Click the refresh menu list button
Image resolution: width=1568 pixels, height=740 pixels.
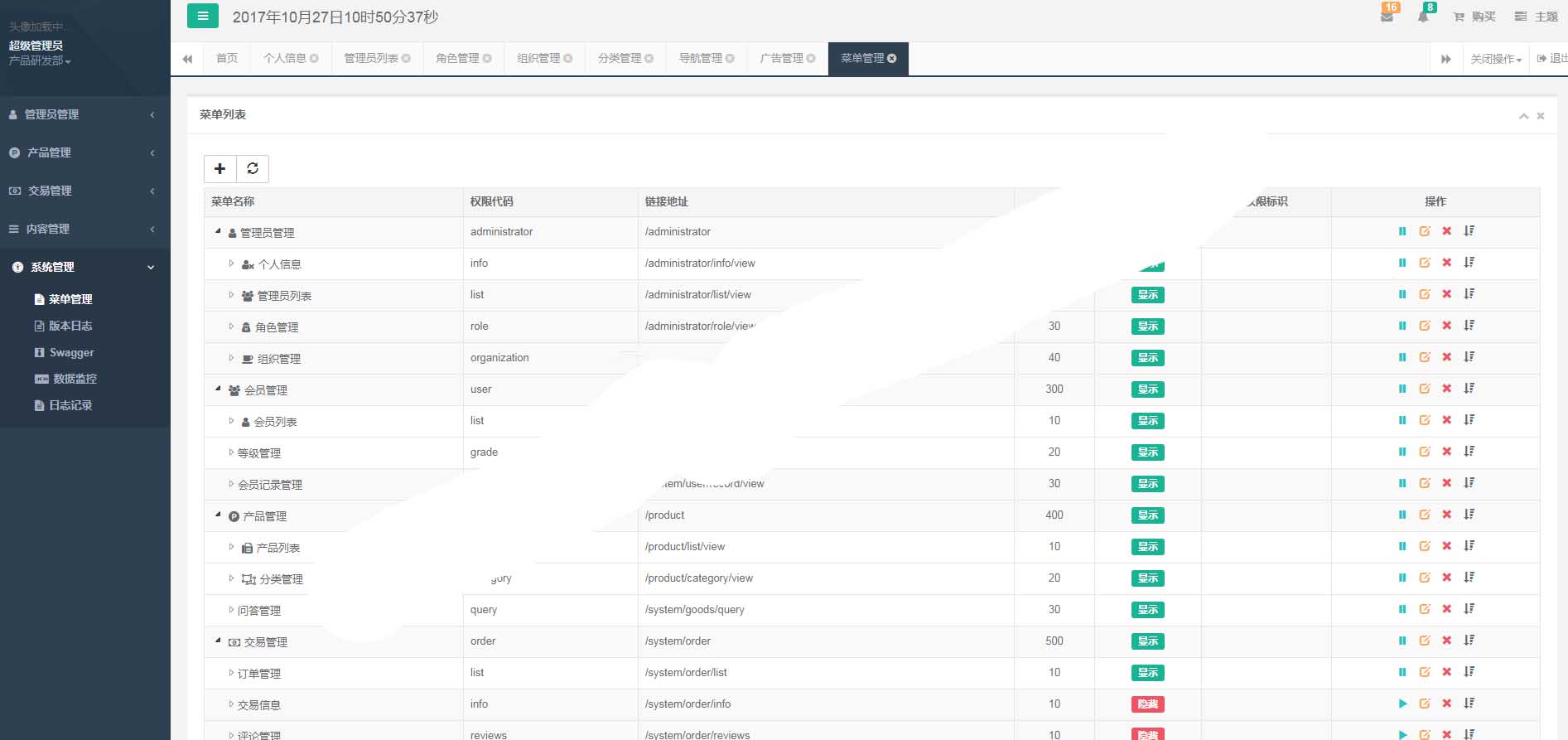(253, 169)
